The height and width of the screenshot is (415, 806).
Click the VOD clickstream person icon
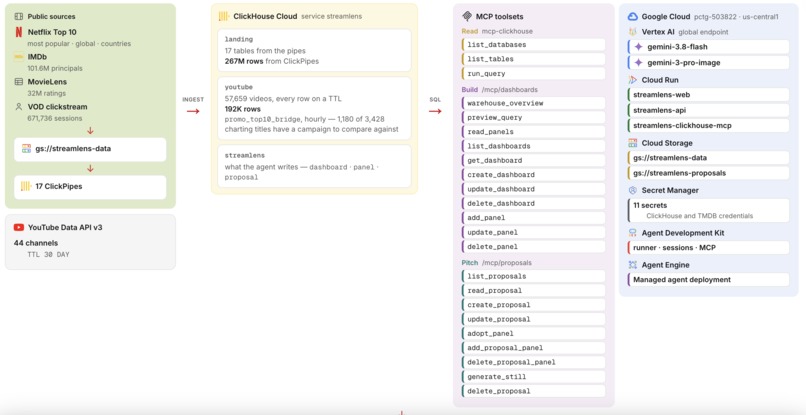(19, 107)
